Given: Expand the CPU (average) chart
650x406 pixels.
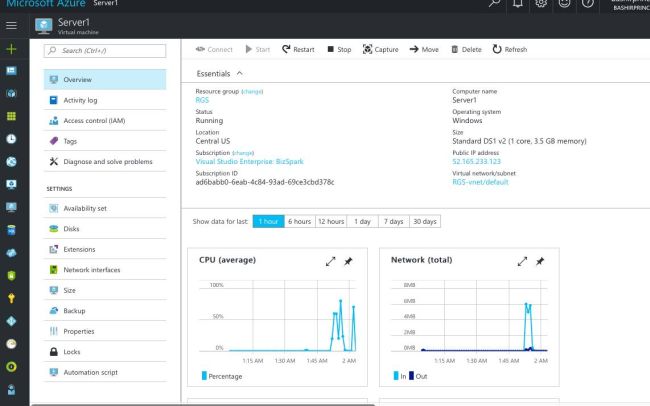Looking at the screenshot, I should pyautogui.click(x=330, y=262).
